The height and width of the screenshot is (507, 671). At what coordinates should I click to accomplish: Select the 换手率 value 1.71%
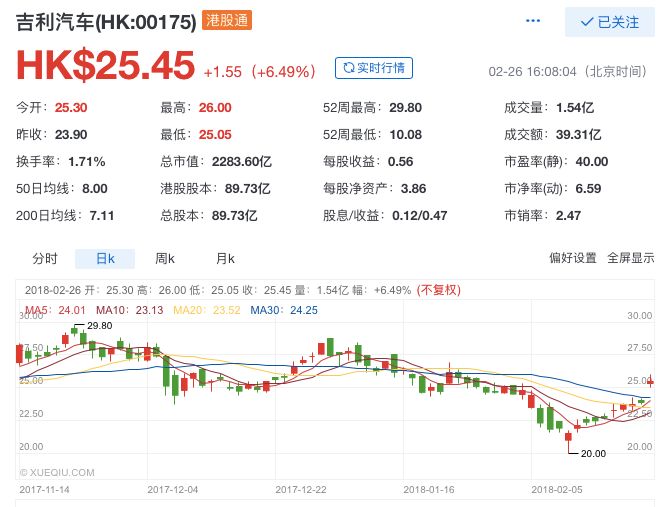click(x=86, y=161)
